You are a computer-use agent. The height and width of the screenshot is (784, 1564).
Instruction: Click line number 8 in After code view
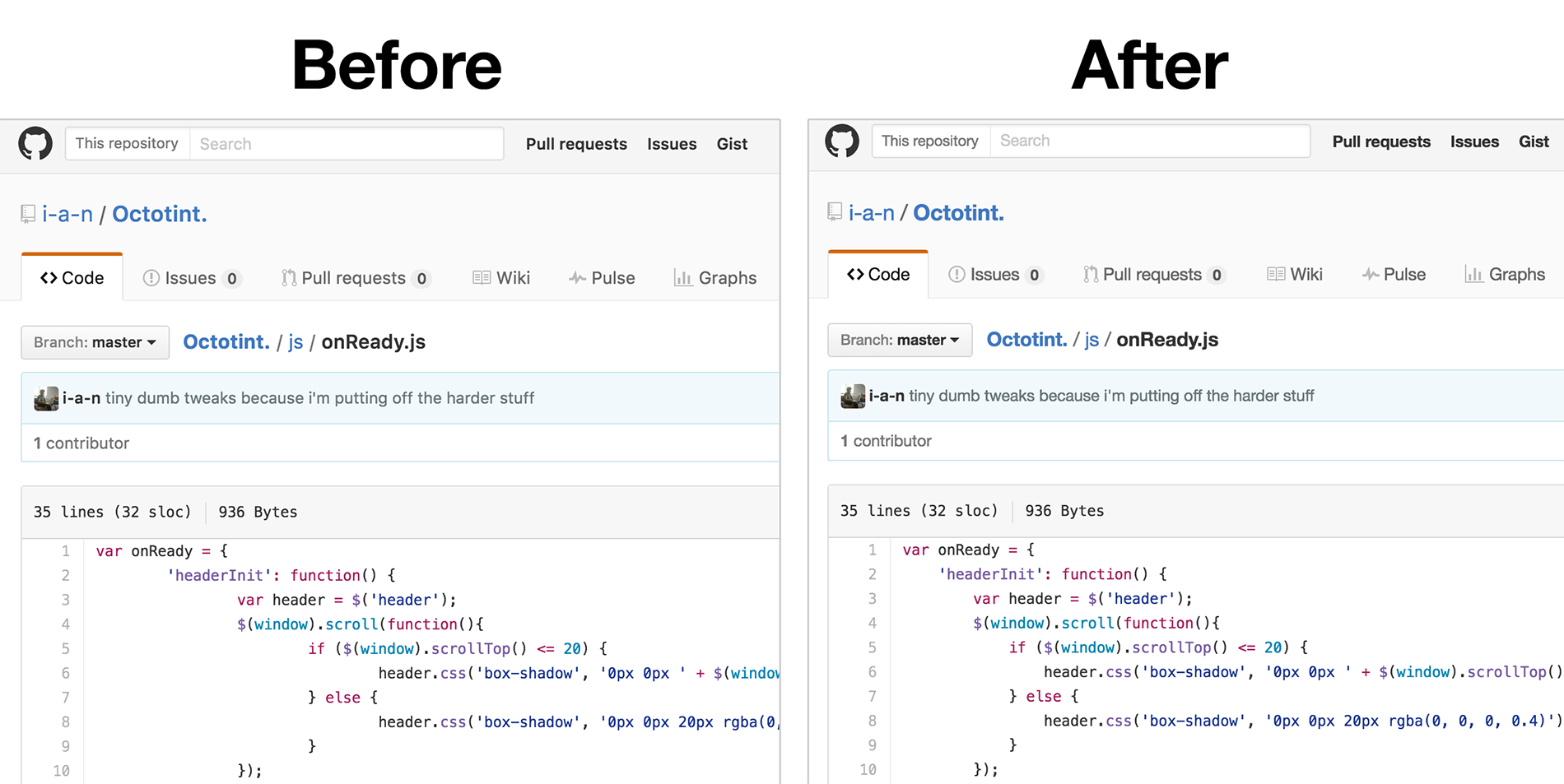pos(872,721)
